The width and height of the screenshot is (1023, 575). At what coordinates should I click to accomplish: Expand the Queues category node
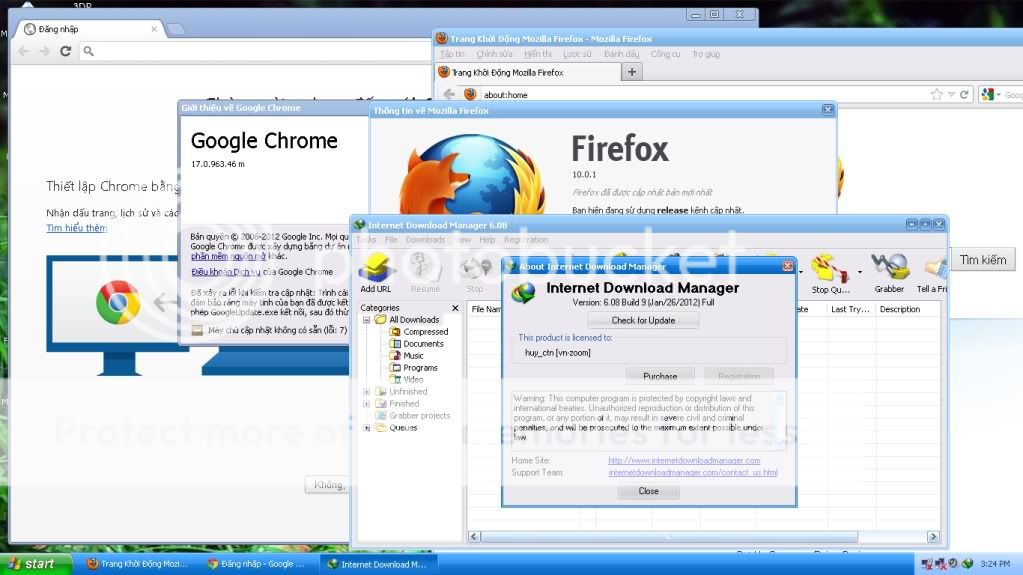(x=367, y=428)
